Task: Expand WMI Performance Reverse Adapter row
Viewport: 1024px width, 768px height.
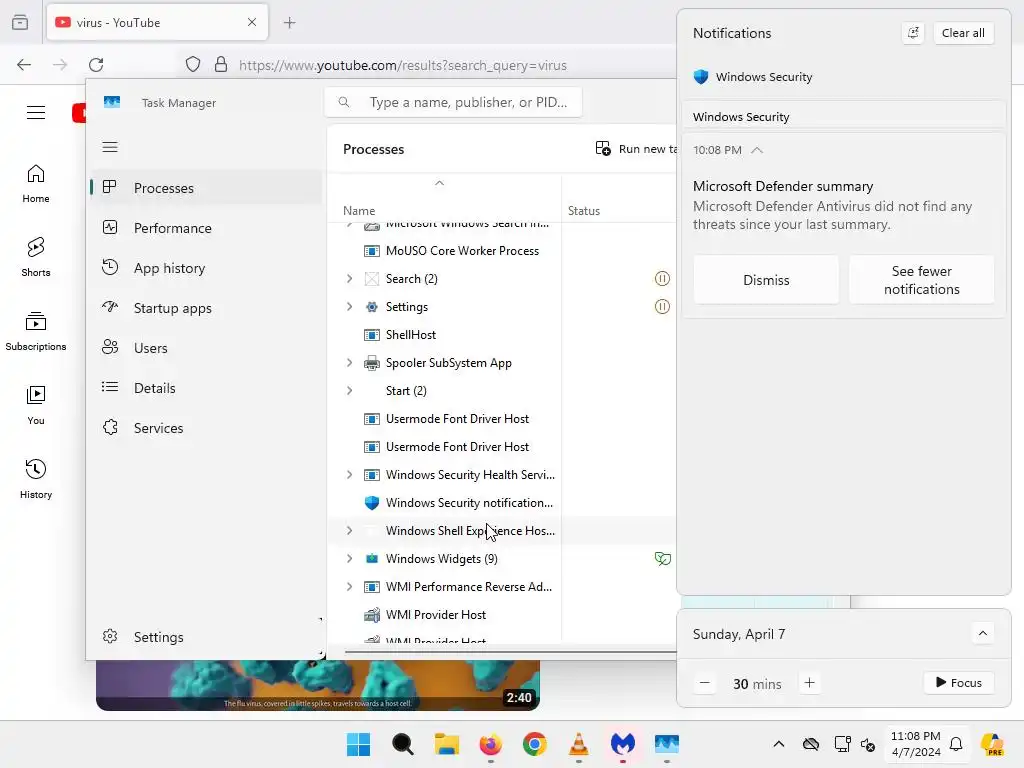Action: point(349,587)
